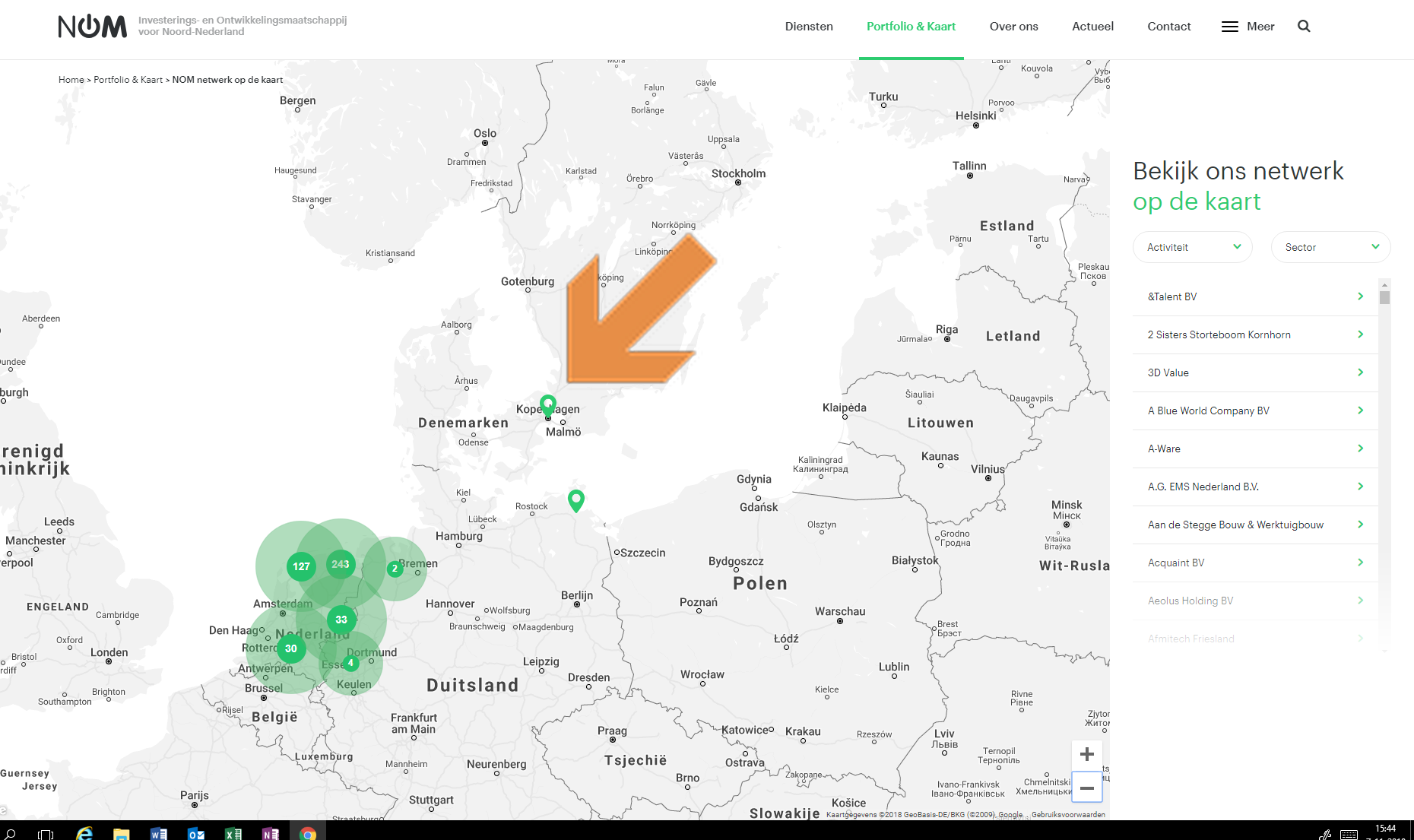Open the touch keyboard tray icon

pos(1349,835)
